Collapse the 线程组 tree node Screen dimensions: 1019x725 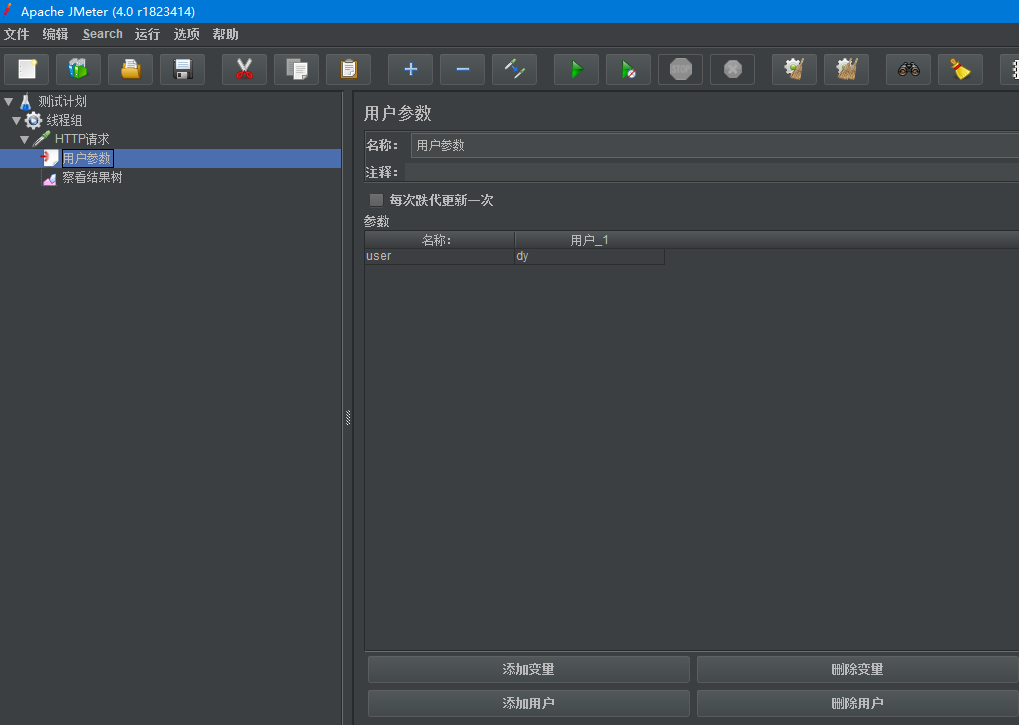pos(16,120)
